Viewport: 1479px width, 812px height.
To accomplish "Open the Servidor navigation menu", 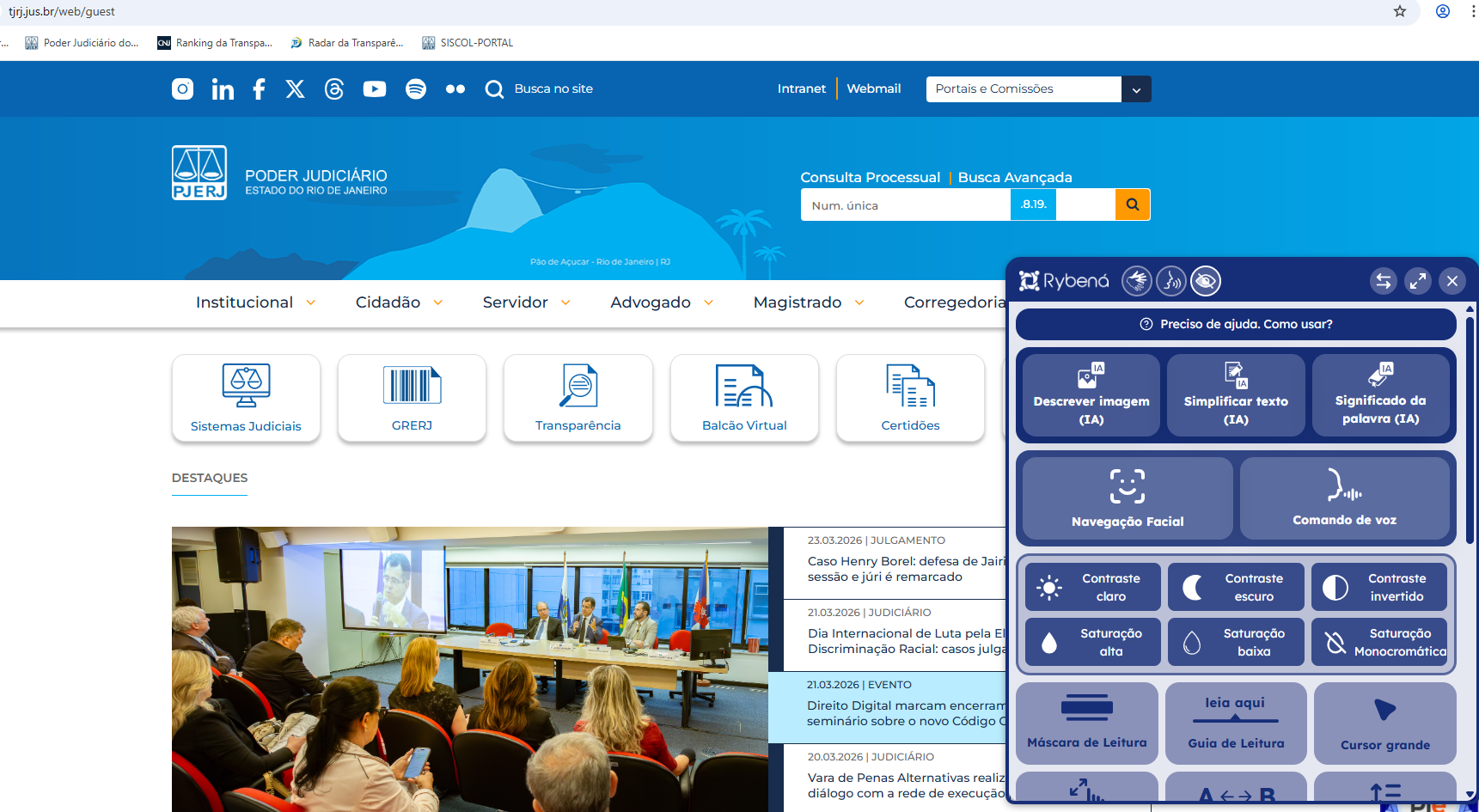I will (526, 302).
